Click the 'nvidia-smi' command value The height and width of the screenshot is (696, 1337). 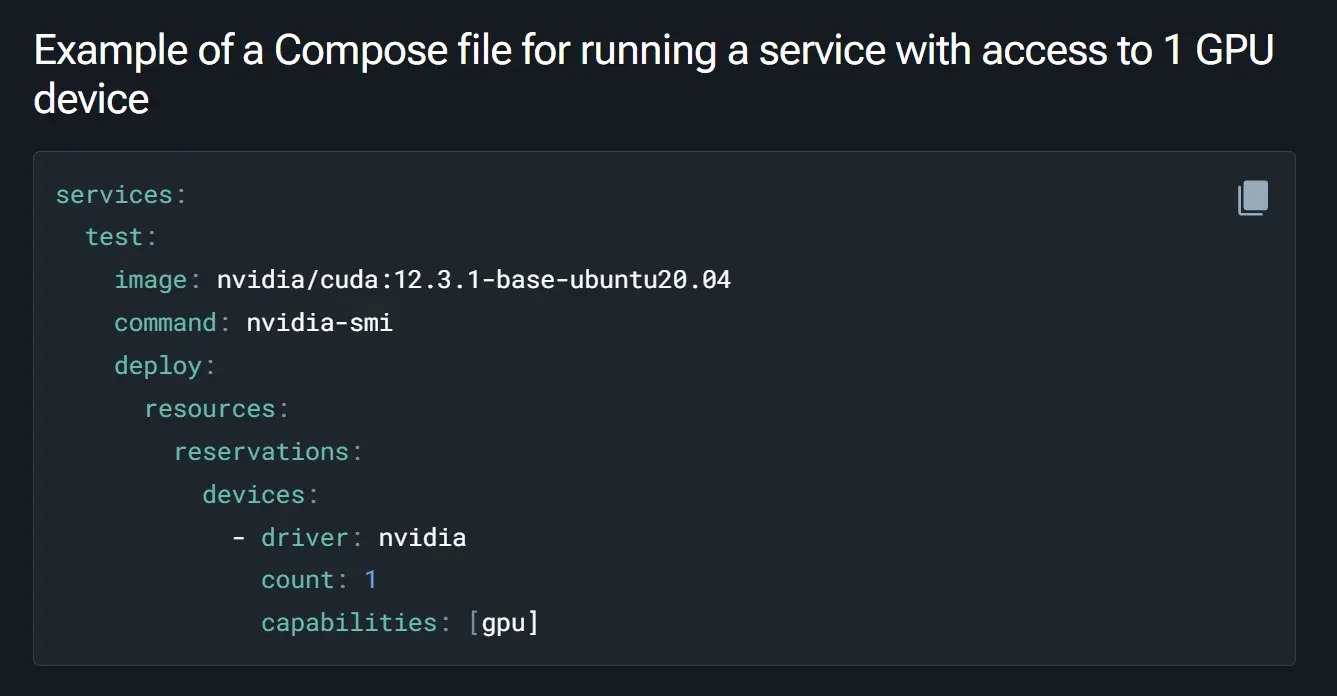coord(319,323)
